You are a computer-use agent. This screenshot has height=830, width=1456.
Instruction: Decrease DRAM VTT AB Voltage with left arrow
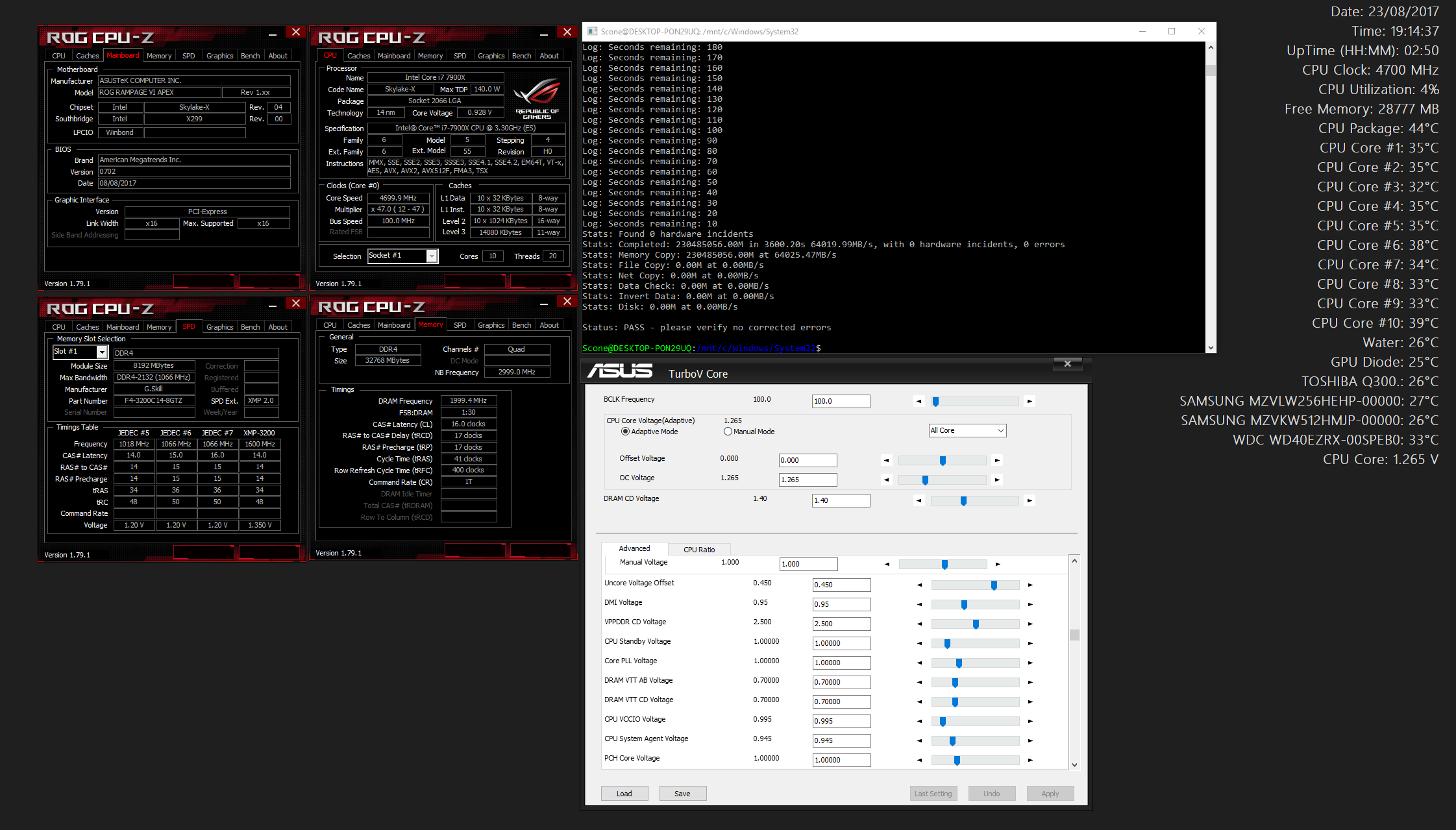919,682
